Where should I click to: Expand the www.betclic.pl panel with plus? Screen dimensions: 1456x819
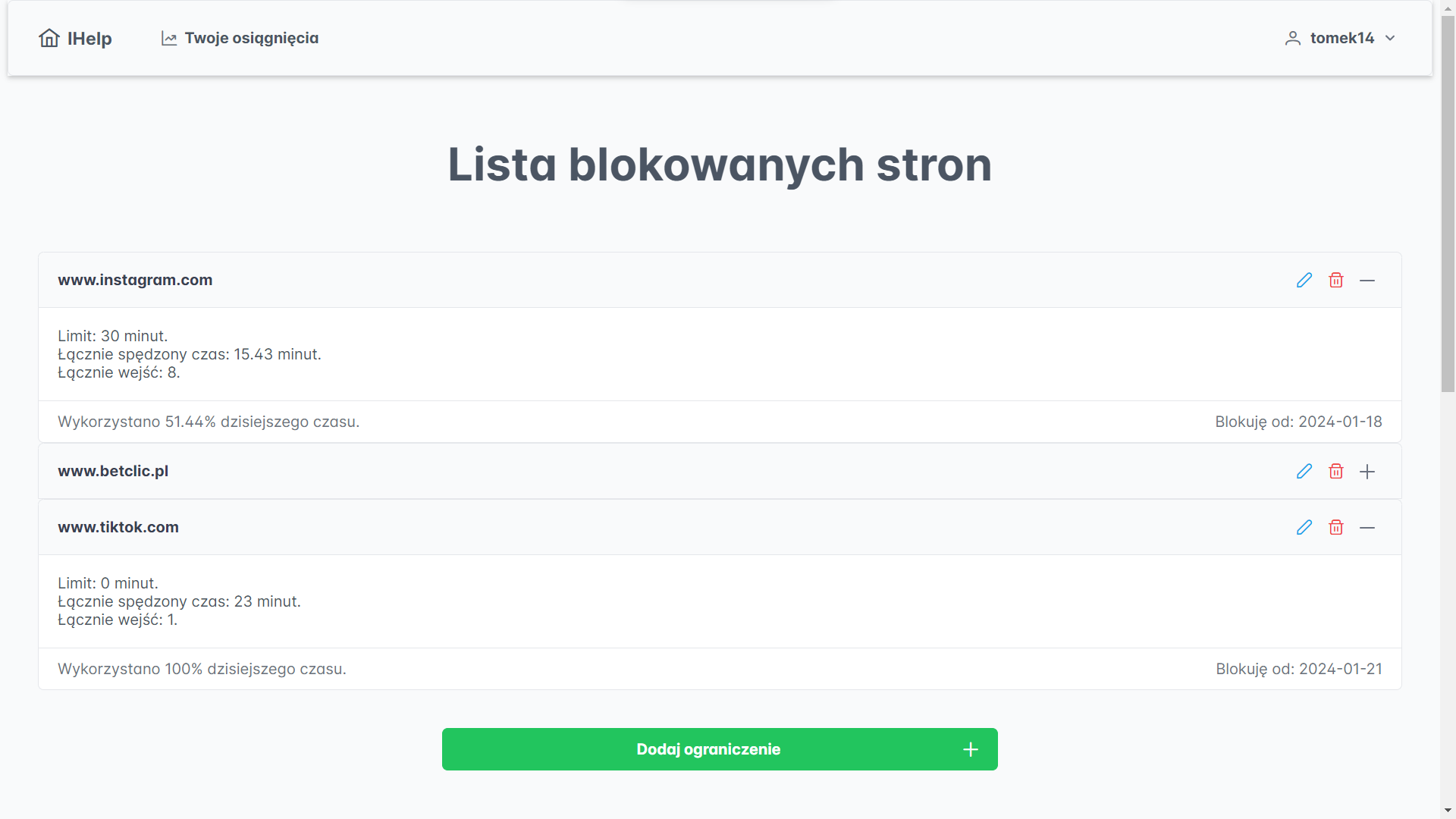click(x=1367, y=472)
